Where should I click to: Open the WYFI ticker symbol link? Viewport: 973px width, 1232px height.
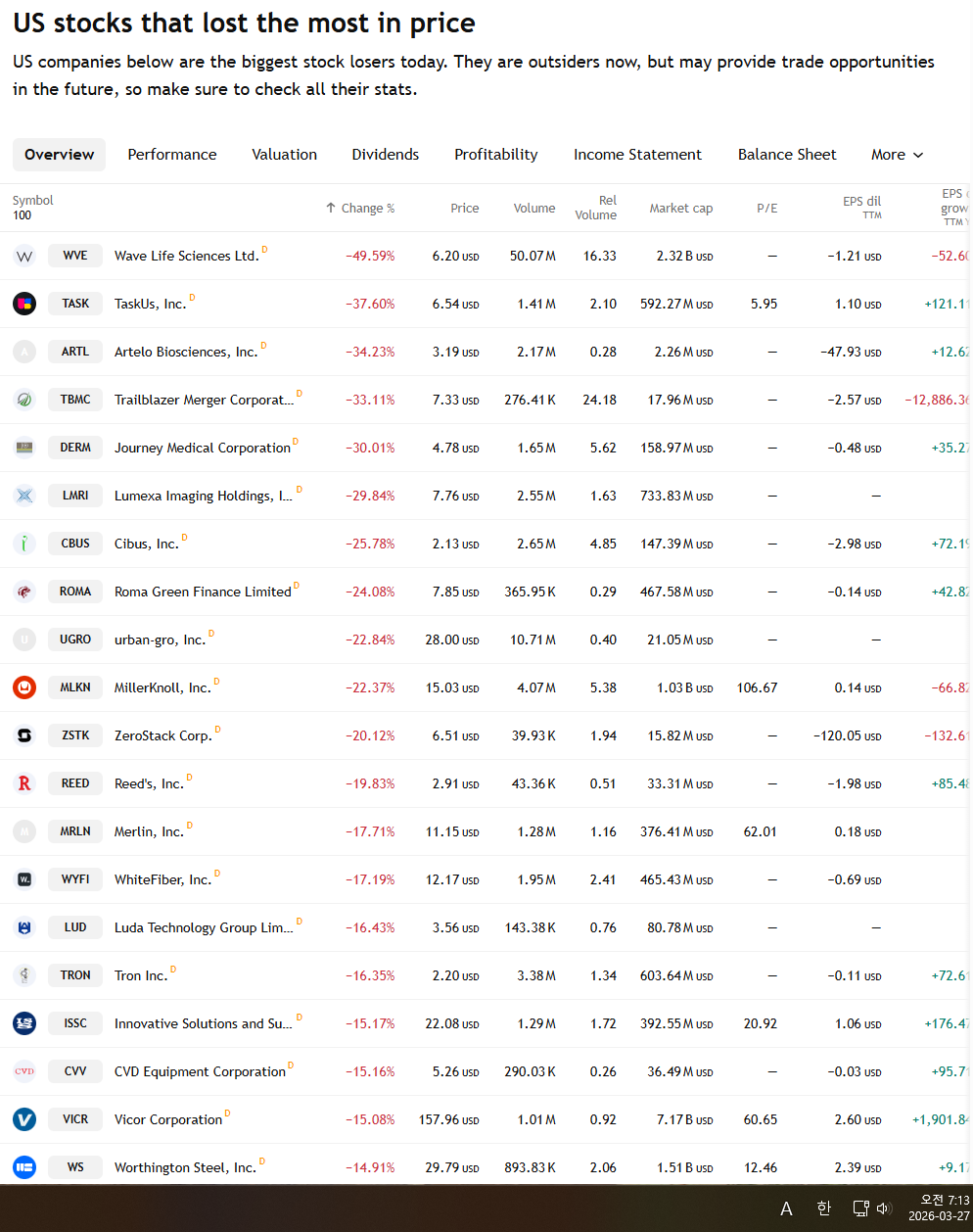(x=75, y=879)
